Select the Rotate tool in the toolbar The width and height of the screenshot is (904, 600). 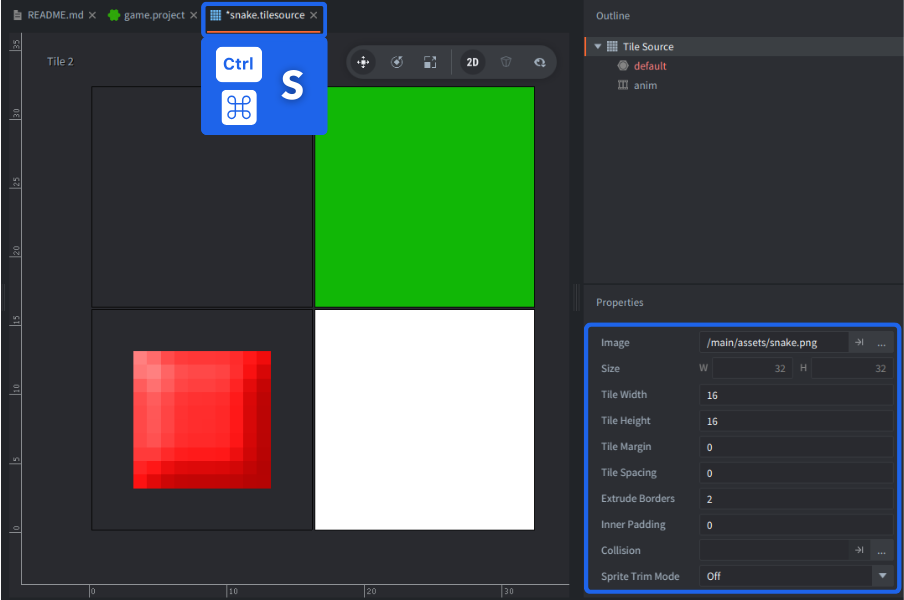tap(396, 61)
